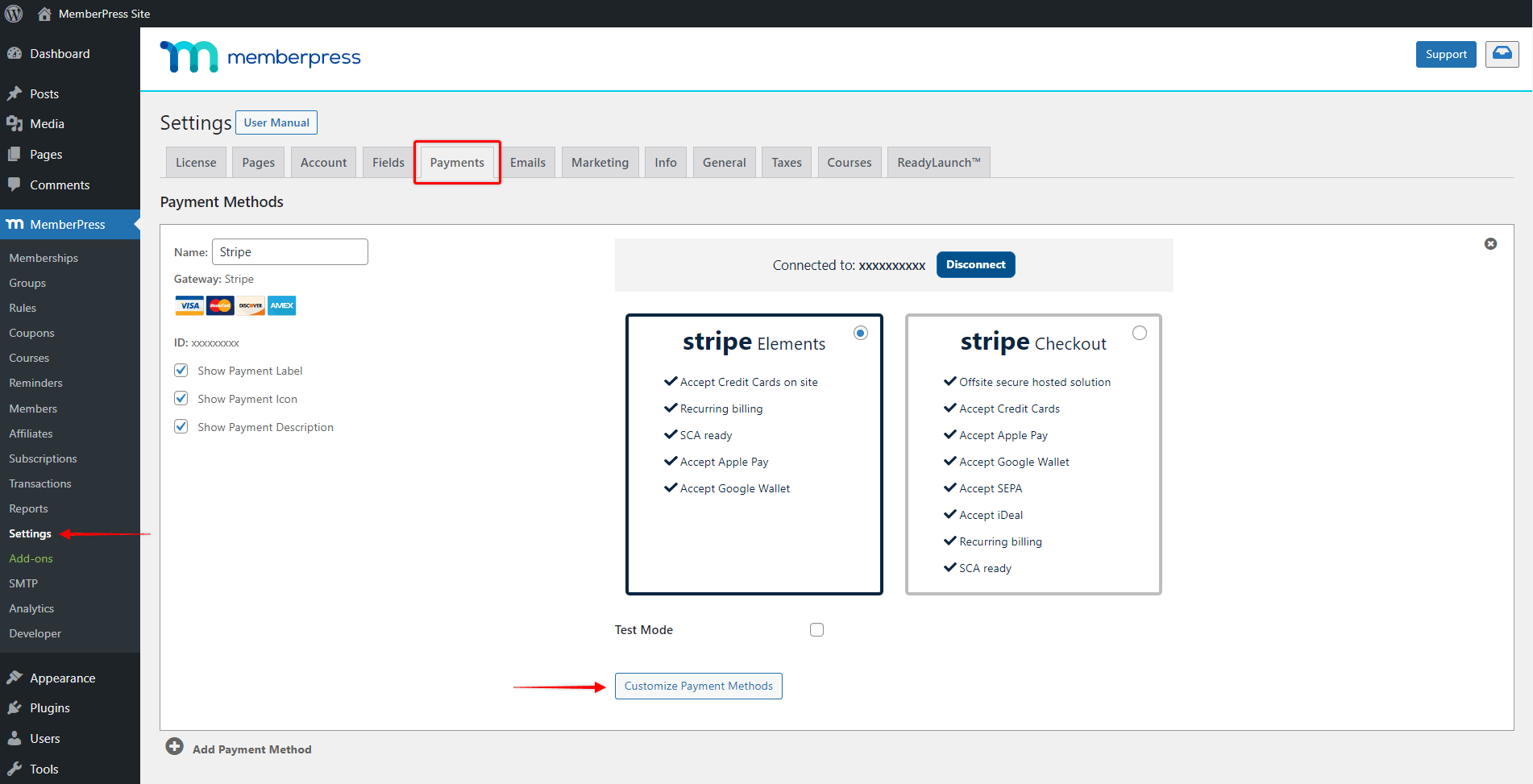Click the Name field containing Stripe
Viewport: 1533px width, 784px height.
(289, 251)
